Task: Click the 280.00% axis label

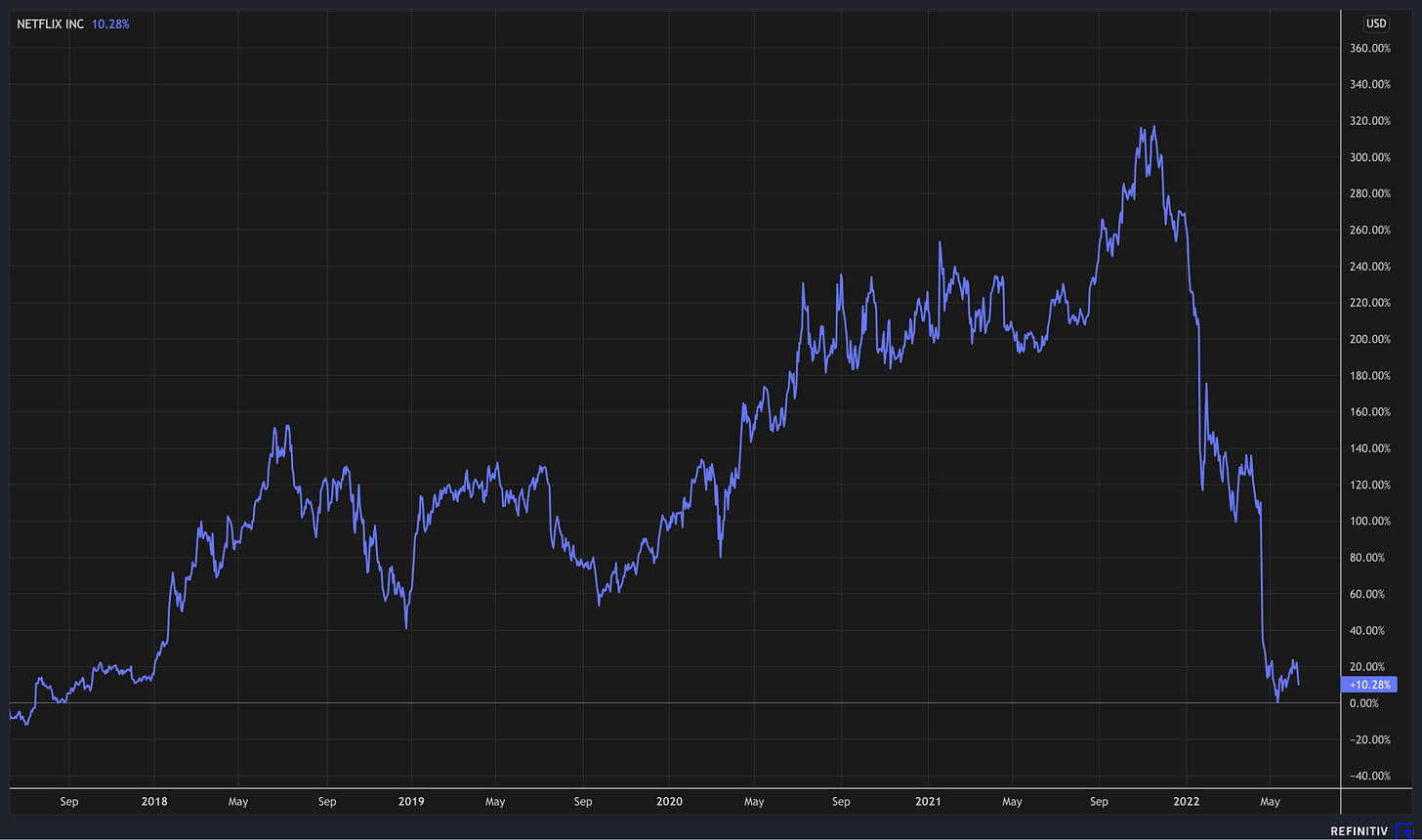Action: 1369,193
